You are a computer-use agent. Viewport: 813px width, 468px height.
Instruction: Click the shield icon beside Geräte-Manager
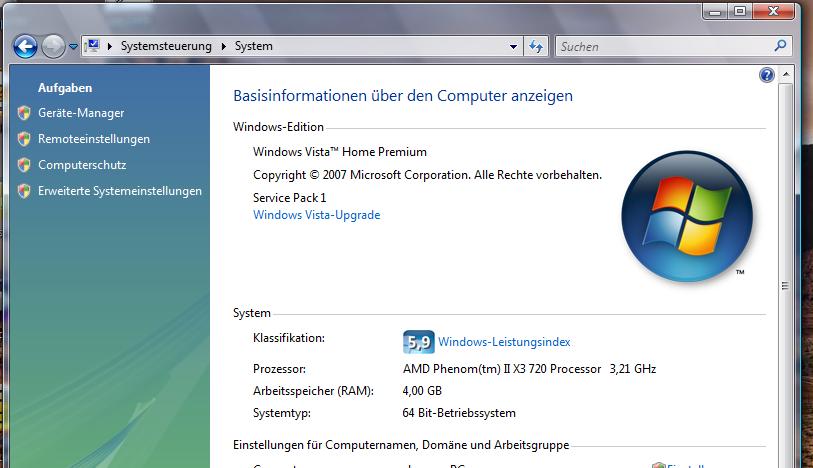point(24,113)
